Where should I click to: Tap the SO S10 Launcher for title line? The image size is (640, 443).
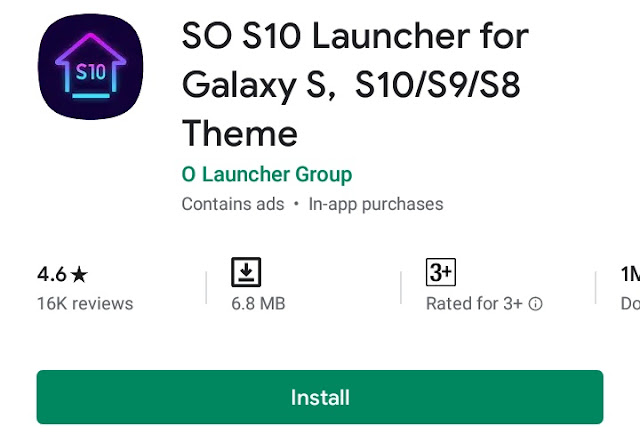(355, 36)
